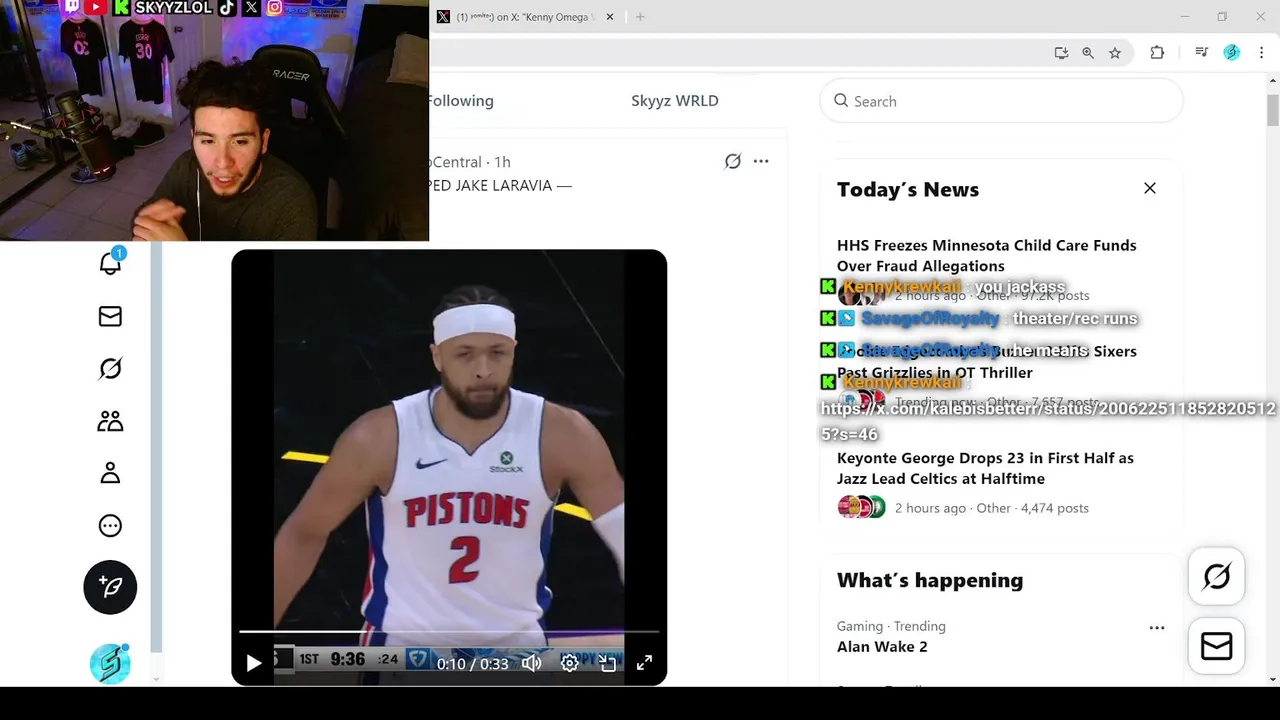Switch to the Skyyz WRLD tab
1280x720 pixels.
[x=675, y=101]
